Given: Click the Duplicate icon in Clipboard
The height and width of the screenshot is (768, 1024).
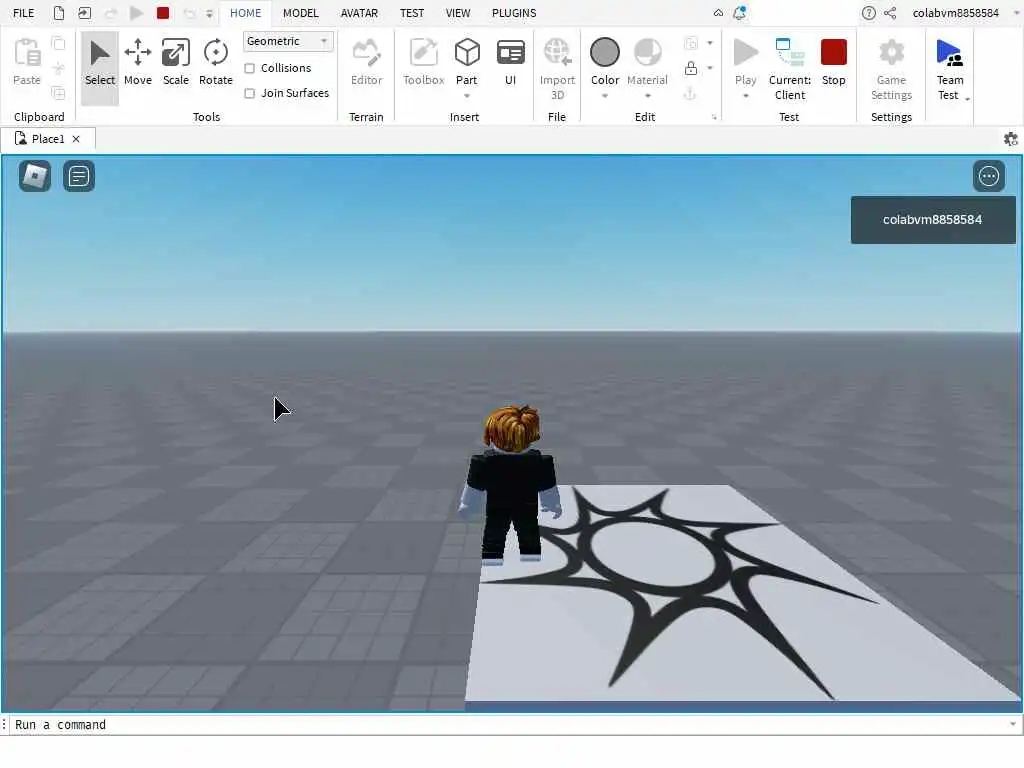Looking at the screenshot, I should pos(58,93).
